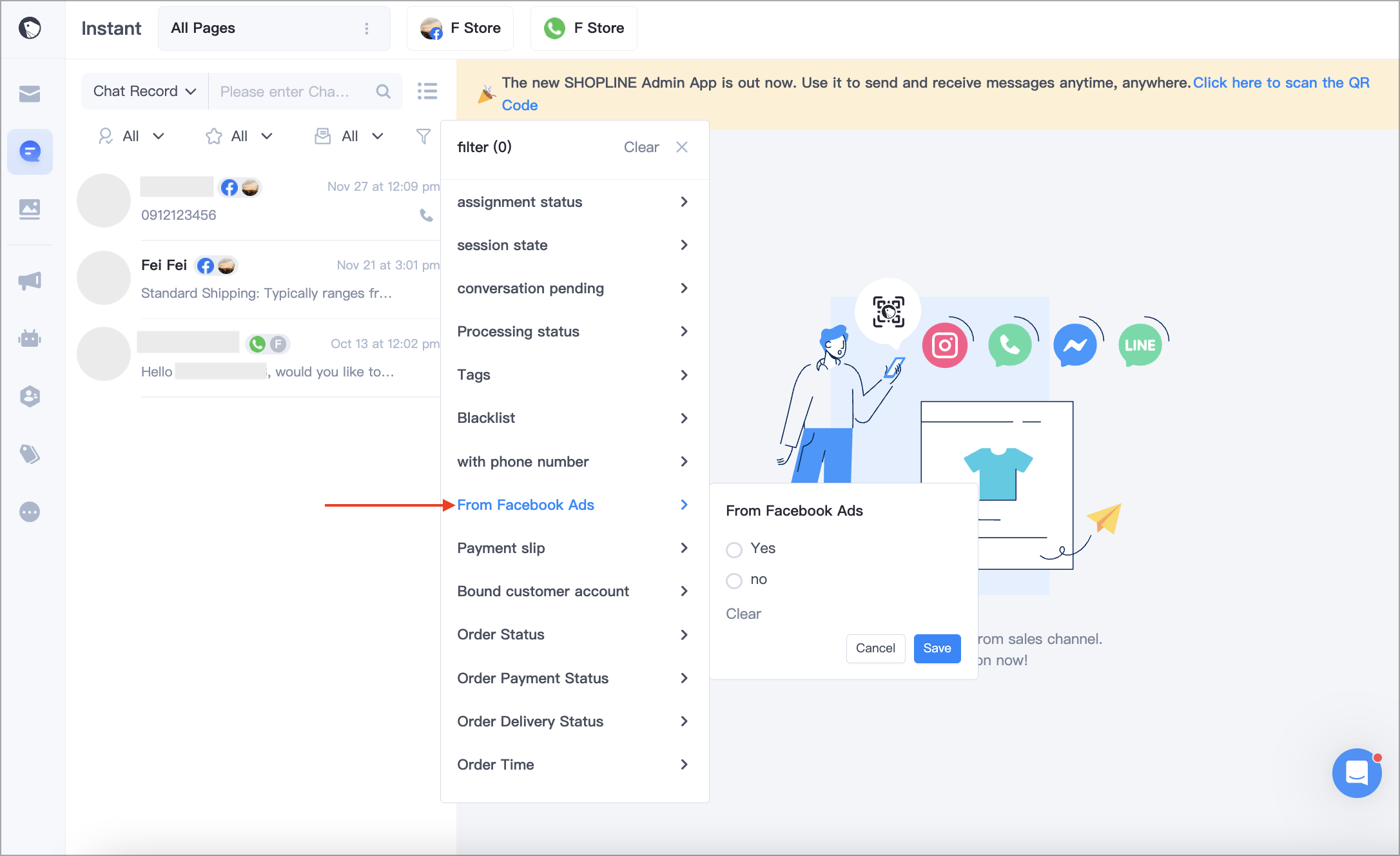This screenshot has height=856, width=1400.
Task: Open the more options ellipsis sidebar icon
Action: point(30,512)
